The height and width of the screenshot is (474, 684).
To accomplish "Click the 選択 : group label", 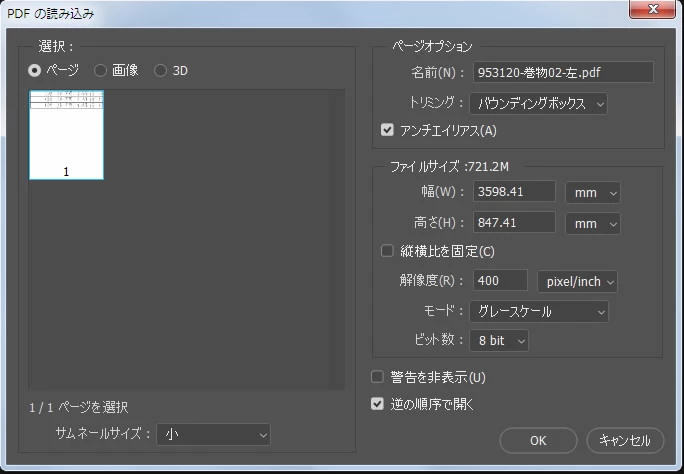I will coord(56,46).
